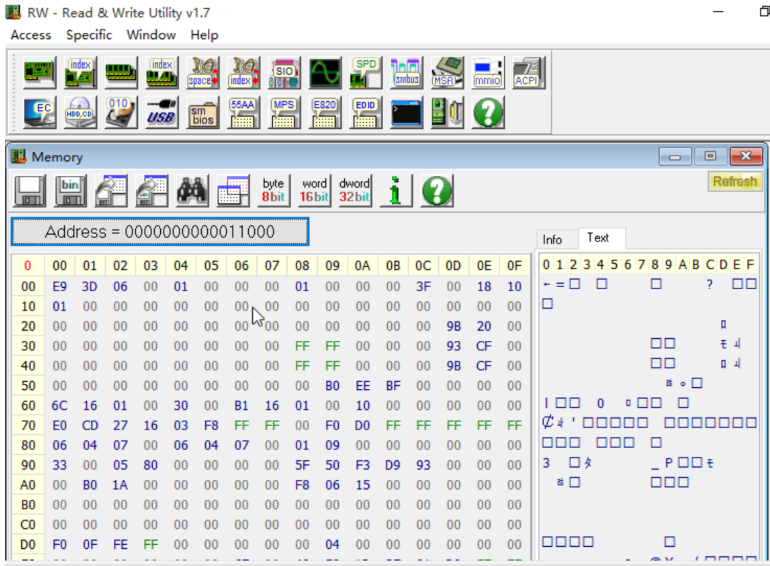
Task: Open the Window menu
Action: [151, 35]
